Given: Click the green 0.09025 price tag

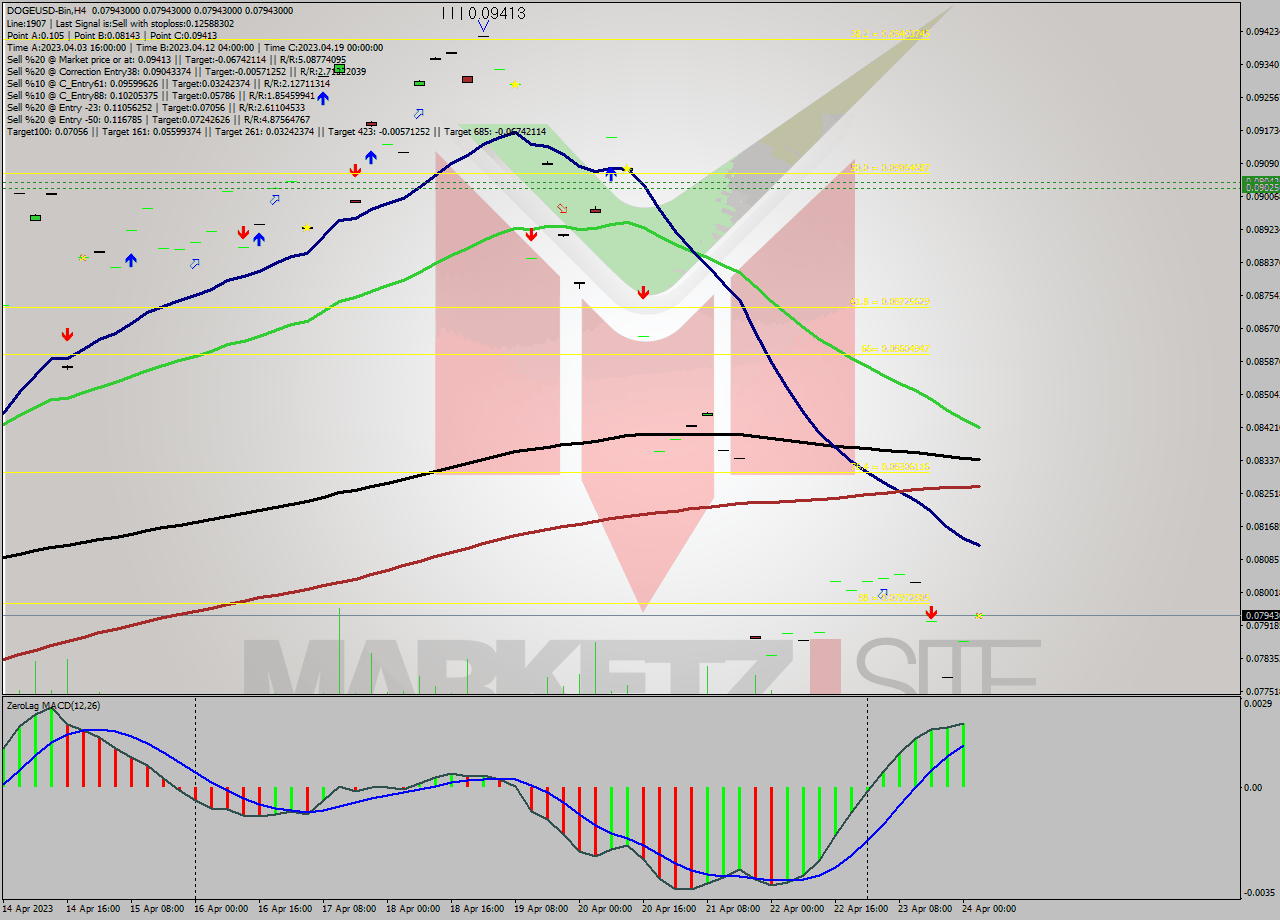Looking at the screenshot, I should click(x=1259, y=187).
